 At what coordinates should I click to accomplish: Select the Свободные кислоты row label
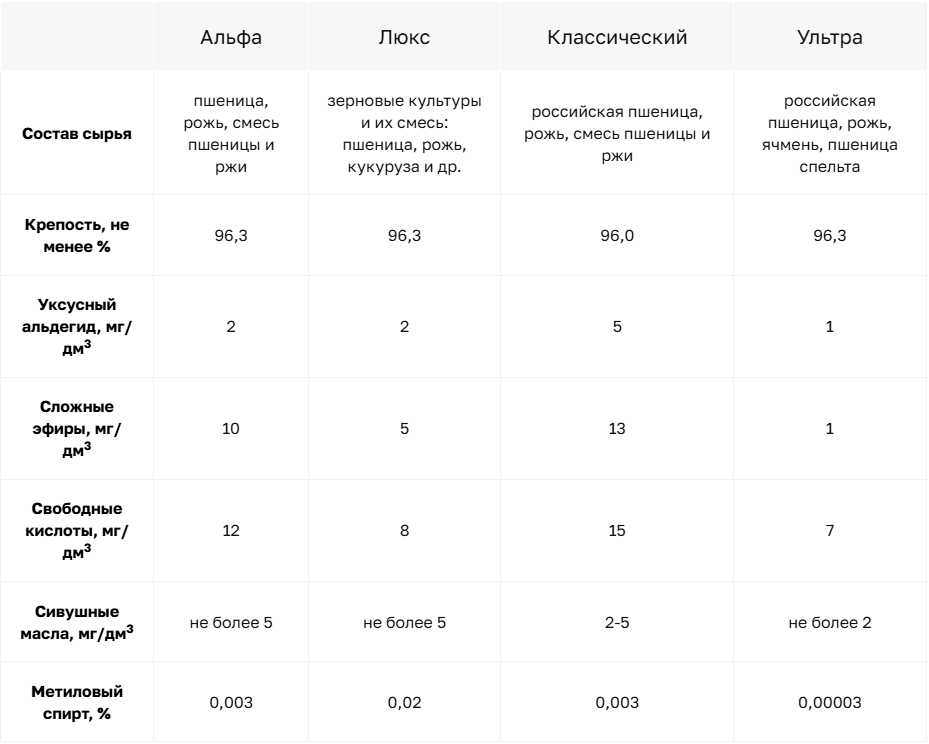coord(77,531)
